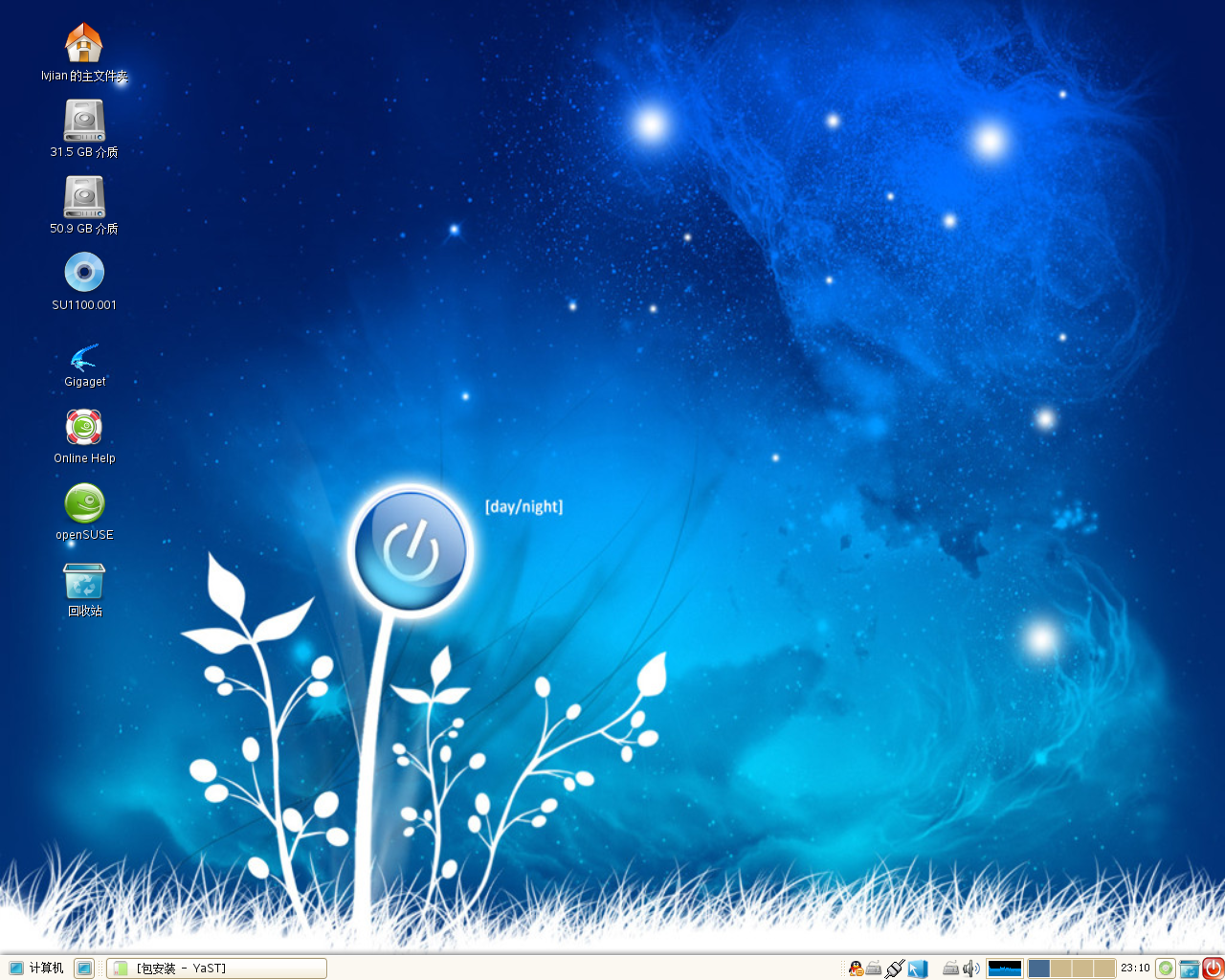Click the keyboard icon next to the volume icon
1225x980 pixels.
click(950, 969)
